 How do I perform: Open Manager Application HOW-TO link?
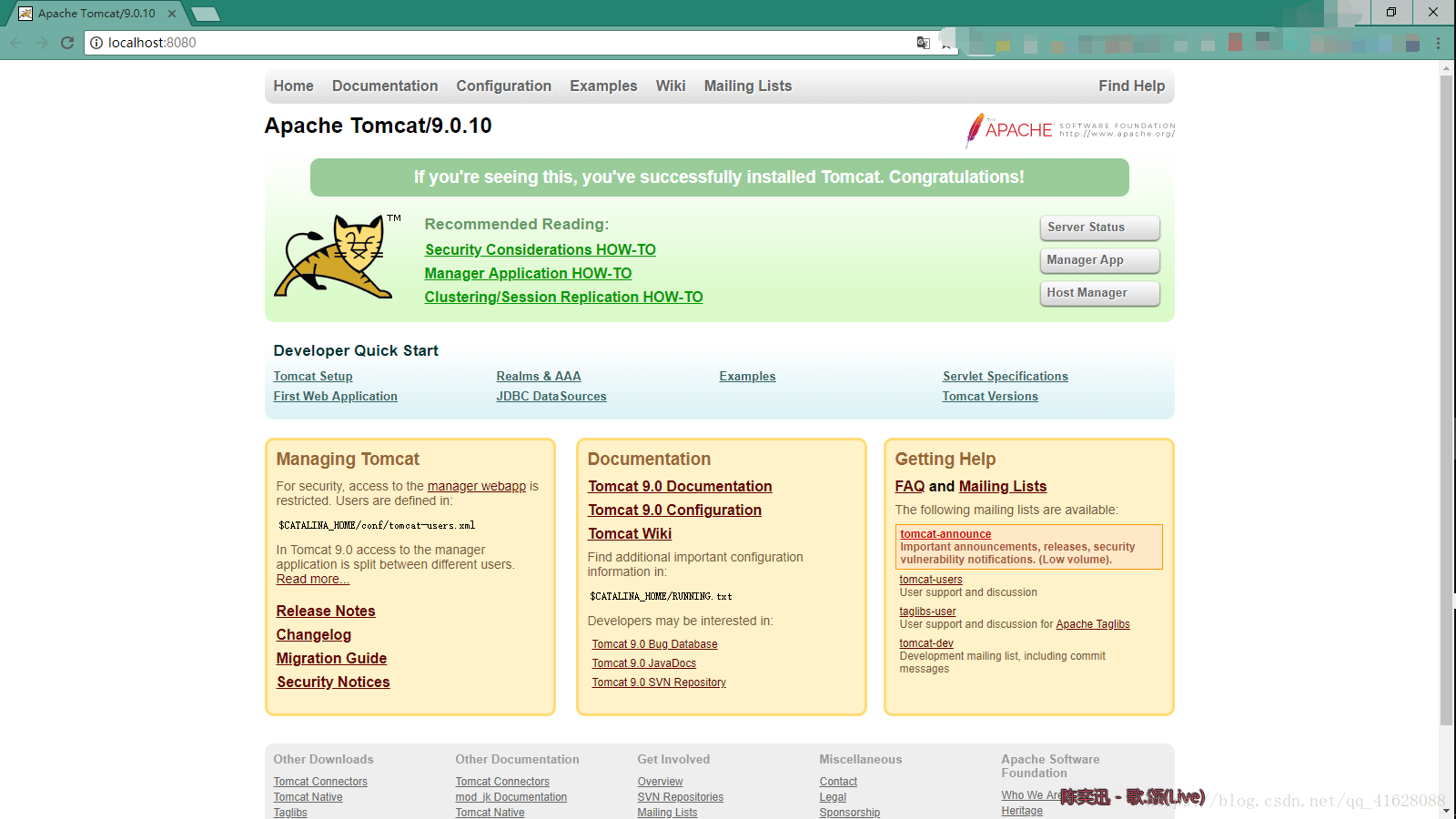click(528, 273)
